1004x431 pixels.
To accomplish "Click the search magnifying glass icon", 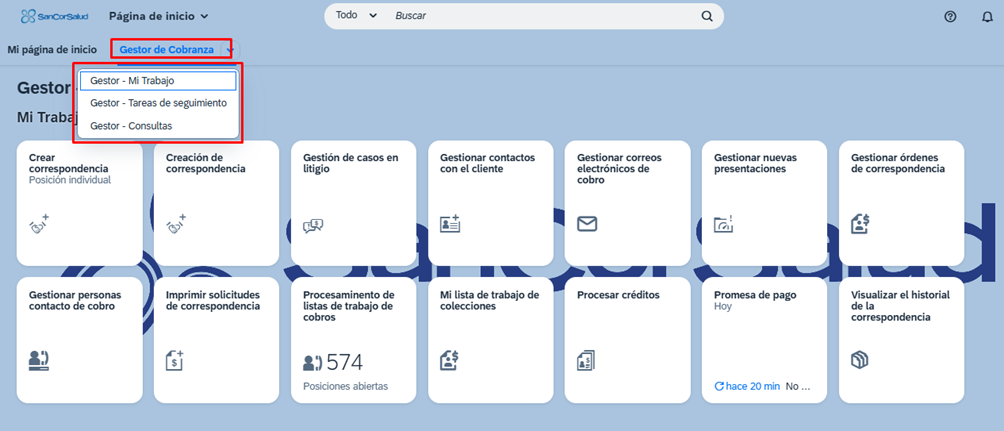I will coord(707,16).
